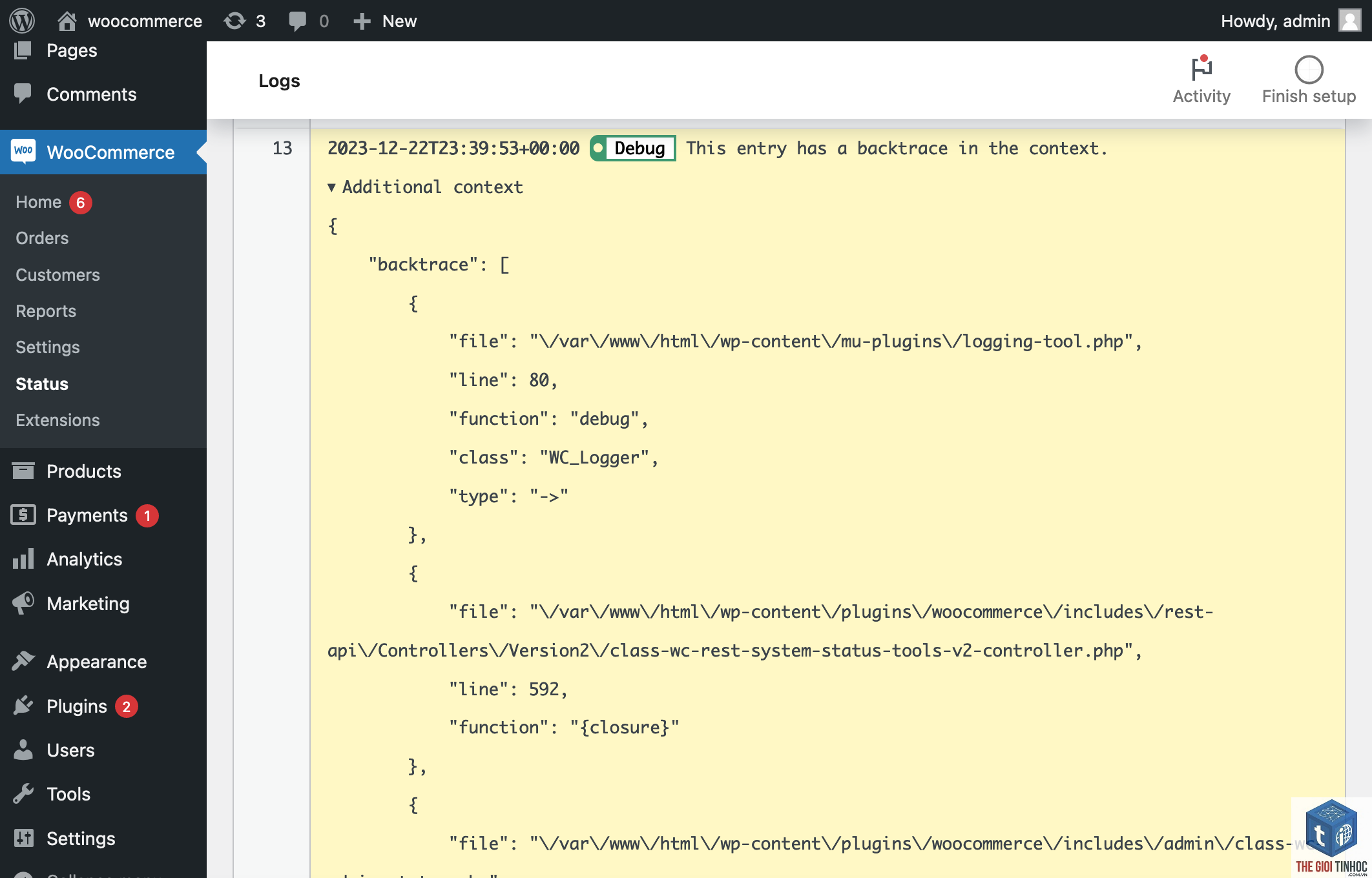The width and height of the screenshot is (1372, 878).
Task: Click the Home notification badge 6
Action: coord(81,203)
